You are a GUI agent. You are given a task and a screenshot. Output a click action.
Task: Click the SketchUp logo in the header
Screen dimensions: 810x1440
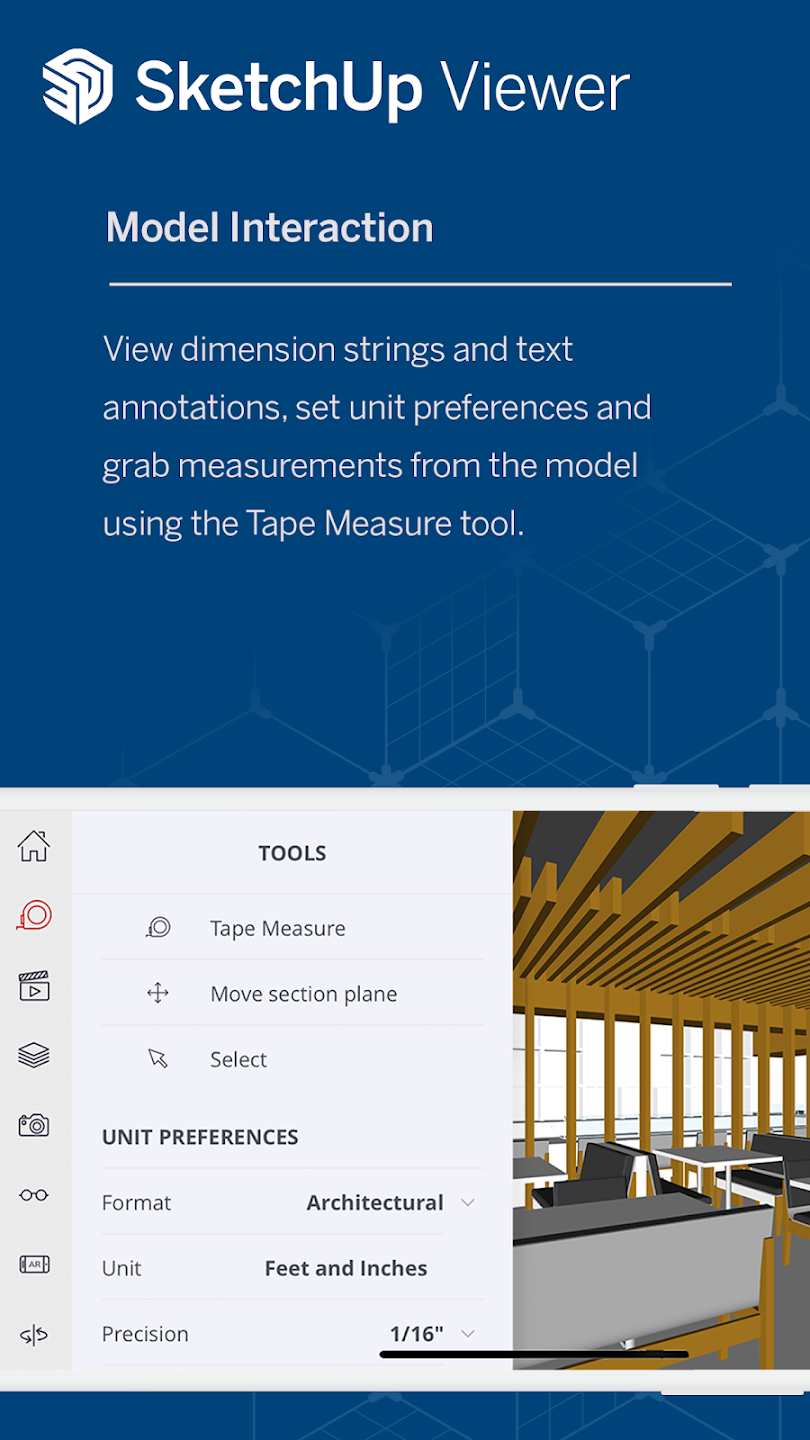78,87
